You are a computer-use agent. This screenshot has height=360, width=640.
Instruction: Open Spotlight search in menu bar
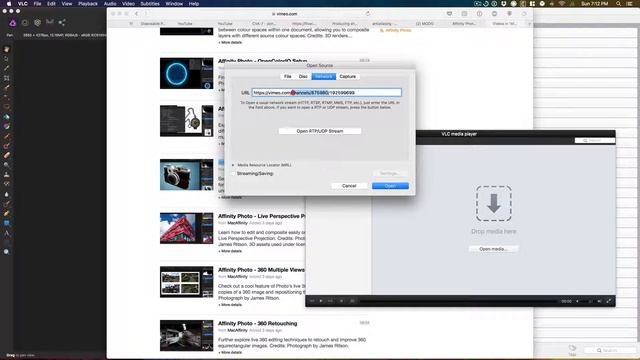pyautogui.click(x=618, y=4)
